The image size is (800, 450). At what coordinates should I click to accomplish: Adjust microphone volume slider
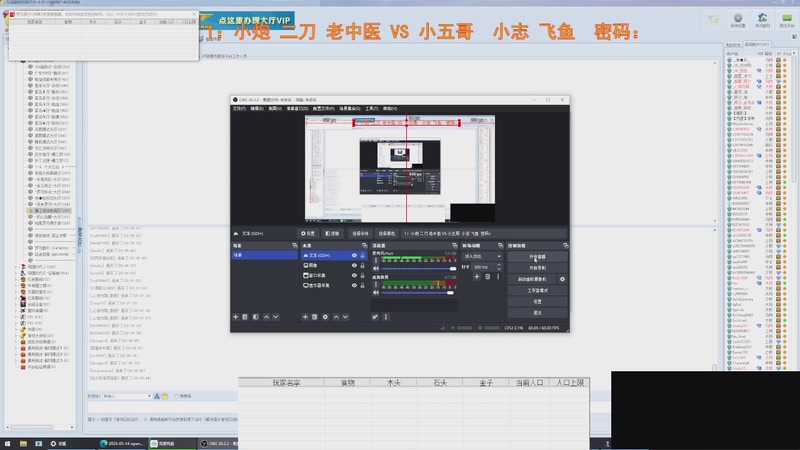418,268
